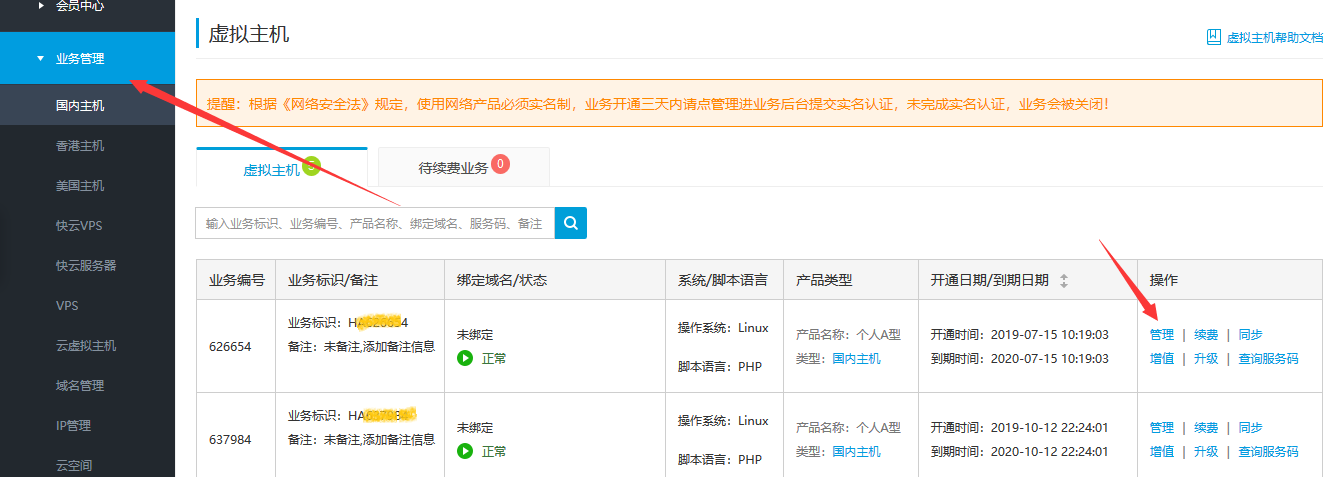
Task: Open the 虚拟主机帮助文档 book icon
Action: point(1213,37)
